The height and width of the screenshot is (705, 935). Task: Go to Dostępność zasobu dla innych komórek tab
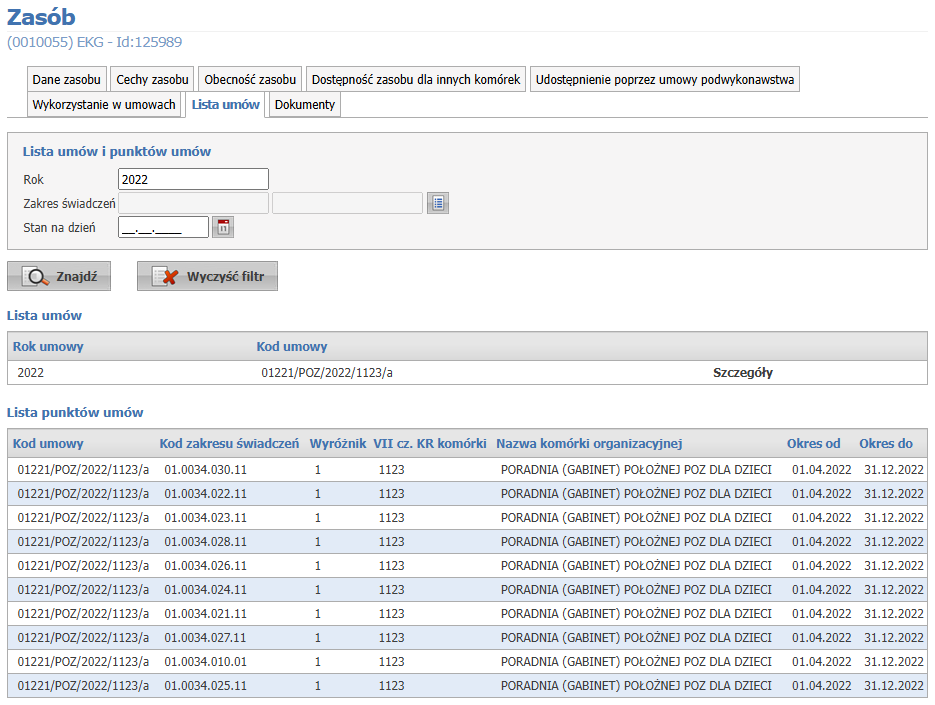pos(416,79)
